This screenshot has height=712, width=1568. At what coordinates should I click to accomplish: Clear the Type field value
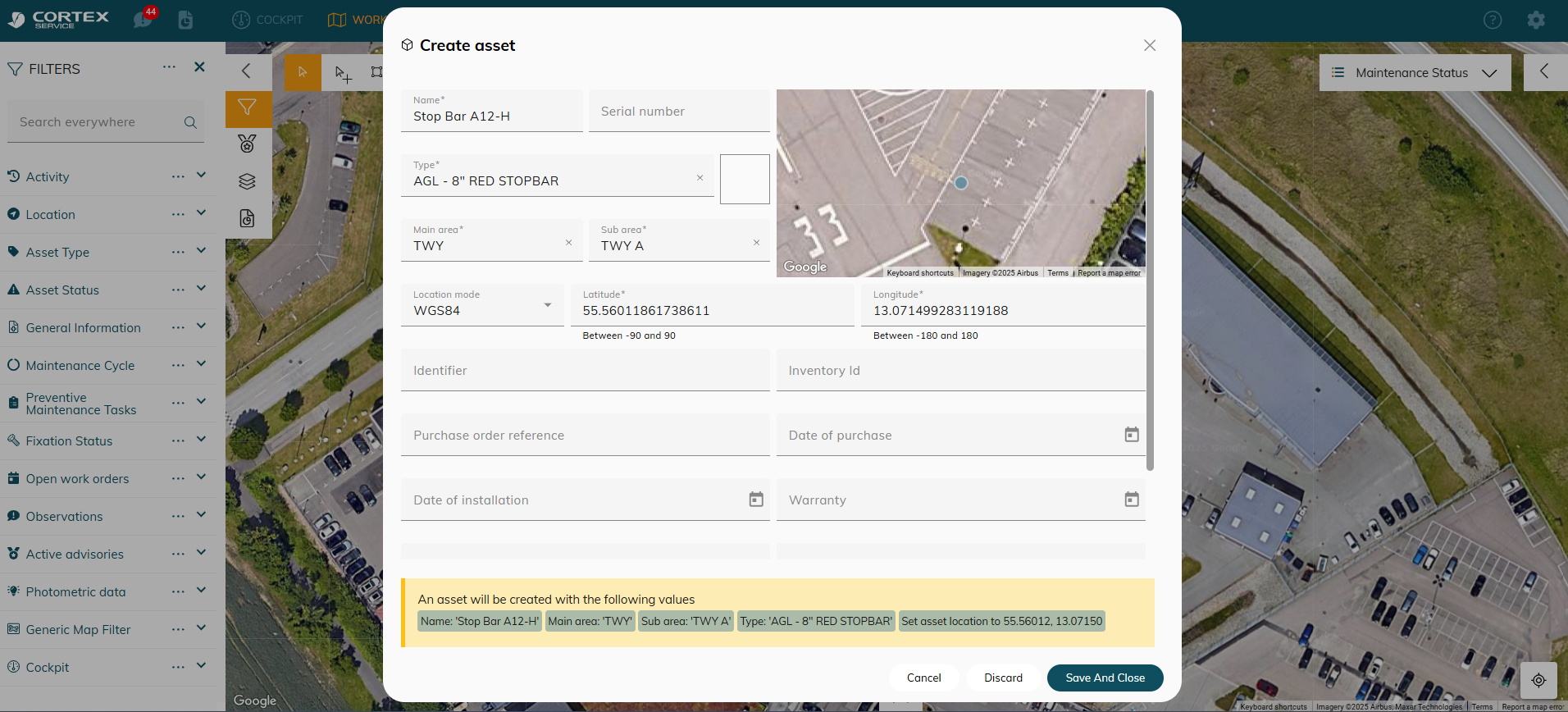point(700,178)
